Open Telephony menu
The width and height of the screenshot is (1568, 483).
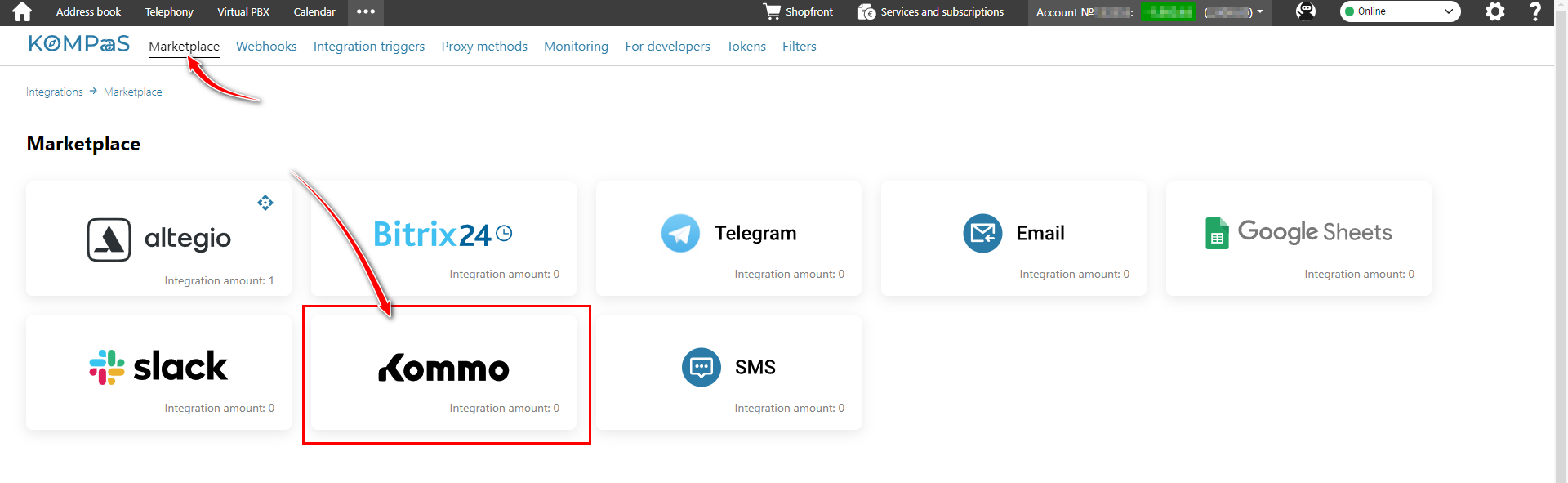[x=169, y=11]
